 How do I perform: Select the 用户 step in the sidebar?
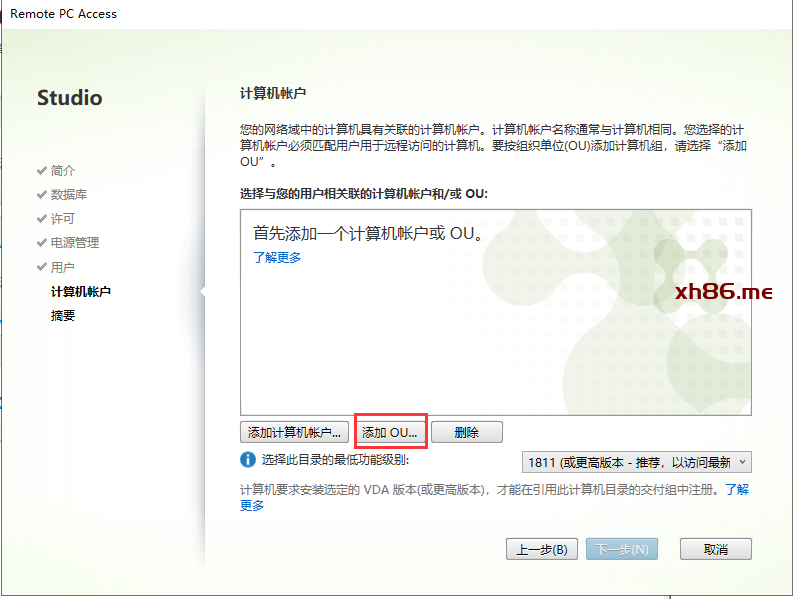pos(62,267)
